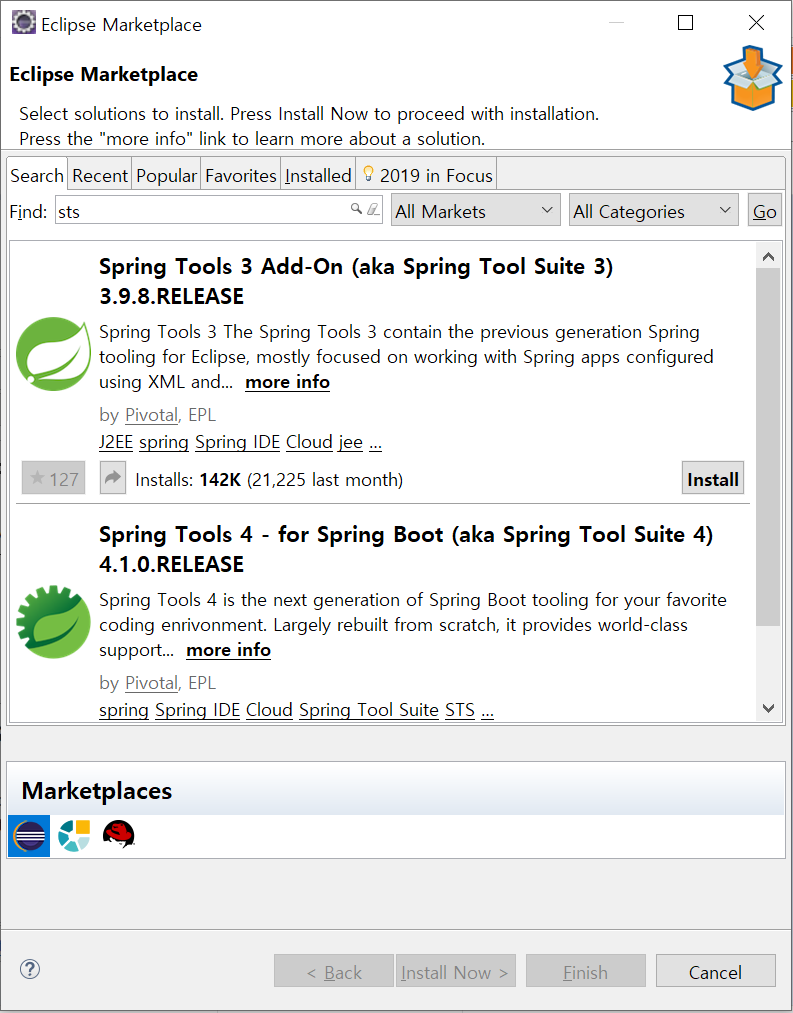The image size is (793, 1013).
Task: Click the Spring IDE tag under Spring Tools 4
Action: [198, 710]
